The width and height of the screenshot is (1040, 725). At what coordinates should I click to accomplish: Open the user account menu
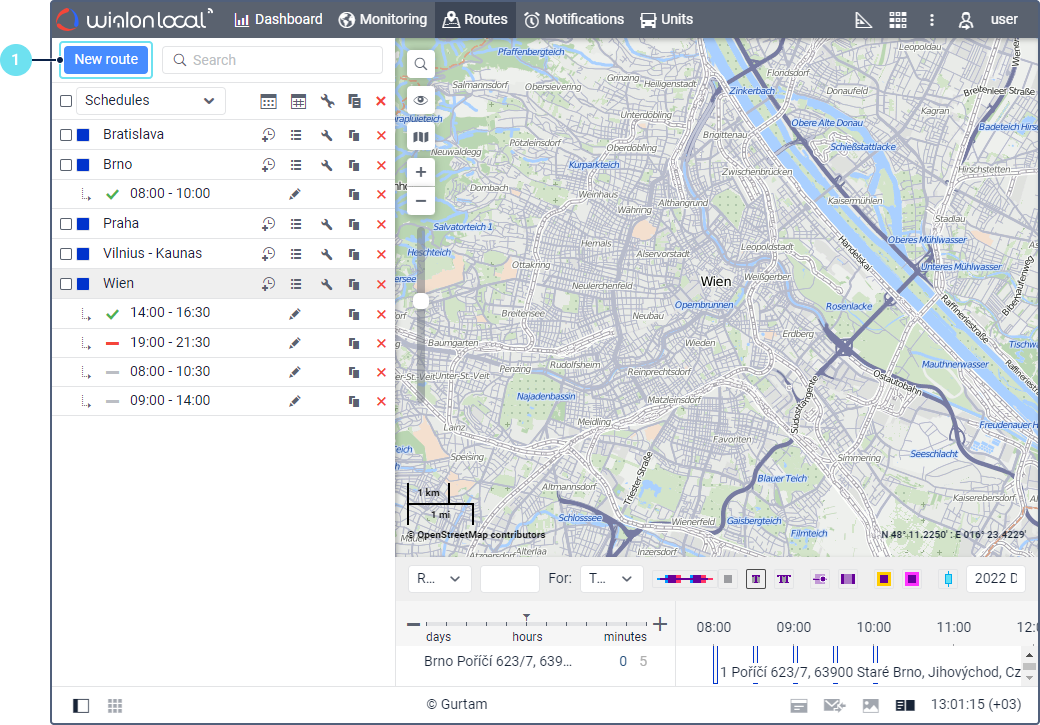(x=989, y=19)
